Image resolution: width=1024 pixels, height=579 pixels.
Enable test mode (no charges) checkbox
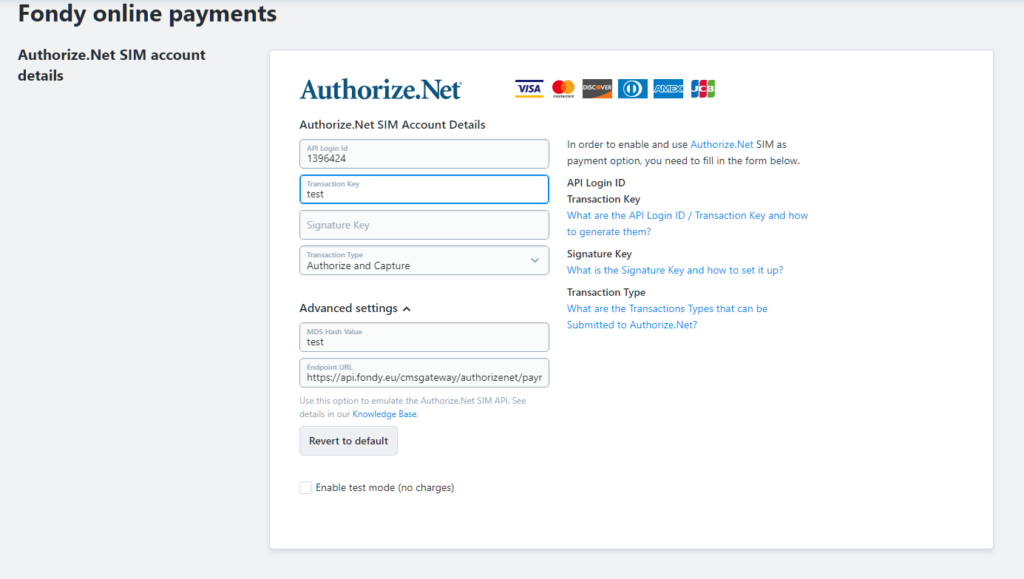[x=306, y=488]
